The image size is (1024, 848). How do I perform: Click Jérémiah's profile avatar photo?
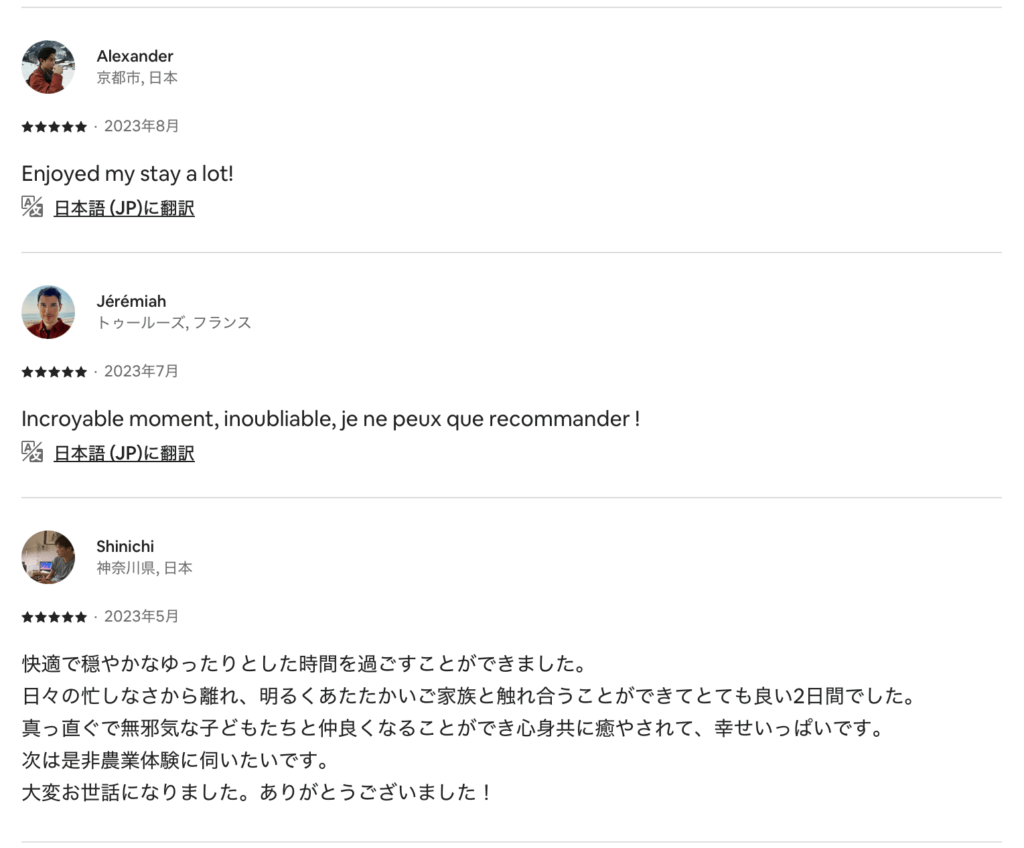[x=48, y=312]
